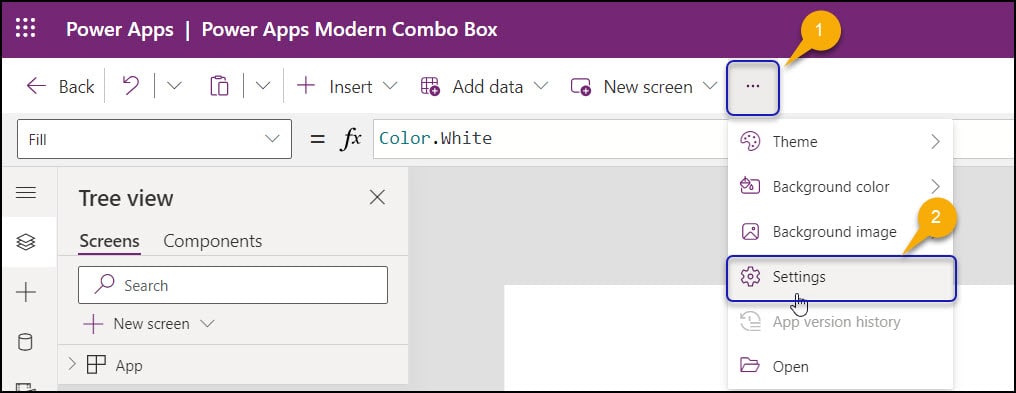Undo the last action
This screenshot has width=1016, height=393.
point(131,86)
